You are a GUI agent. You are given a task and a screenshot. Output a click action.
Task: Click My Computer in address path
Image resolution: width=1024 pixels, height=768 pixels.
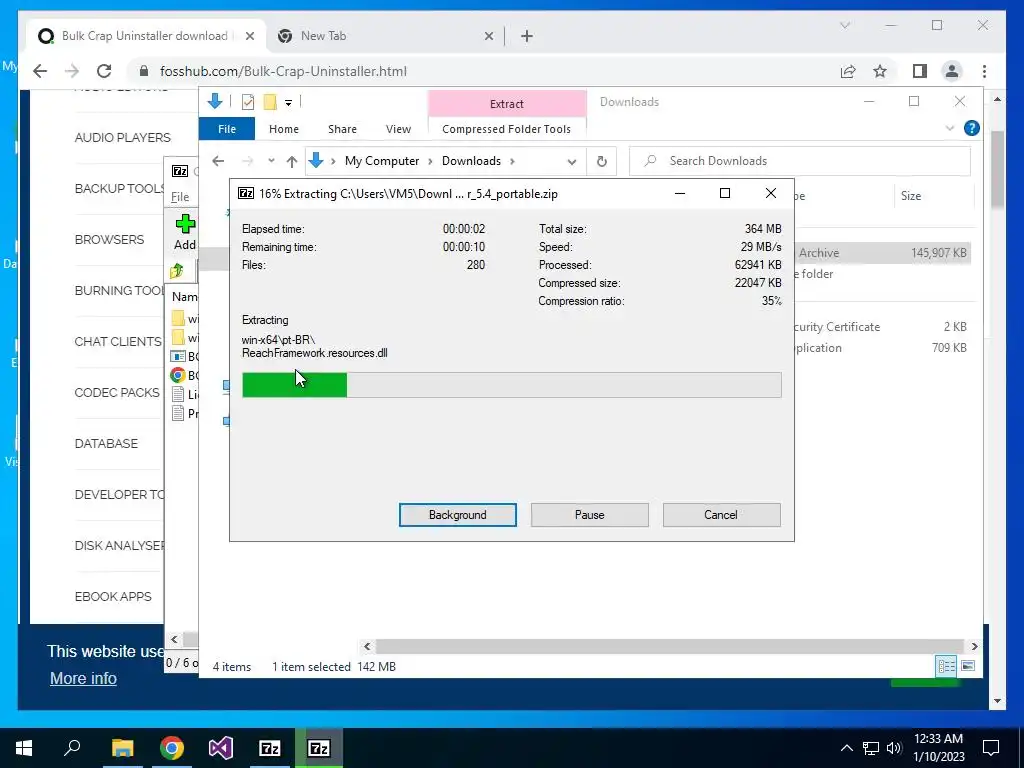(x=381, y=161)
